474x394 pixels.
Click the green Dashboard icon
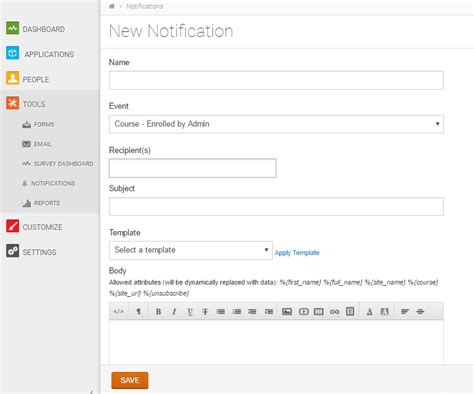(x=13, y=28)
